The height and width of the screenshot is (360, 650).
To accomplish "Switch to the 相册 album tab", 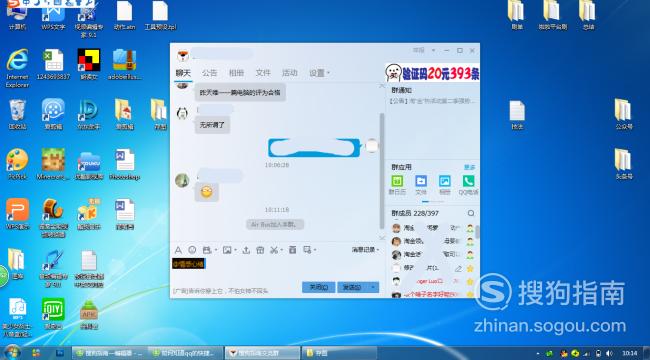I will [236, 73].
